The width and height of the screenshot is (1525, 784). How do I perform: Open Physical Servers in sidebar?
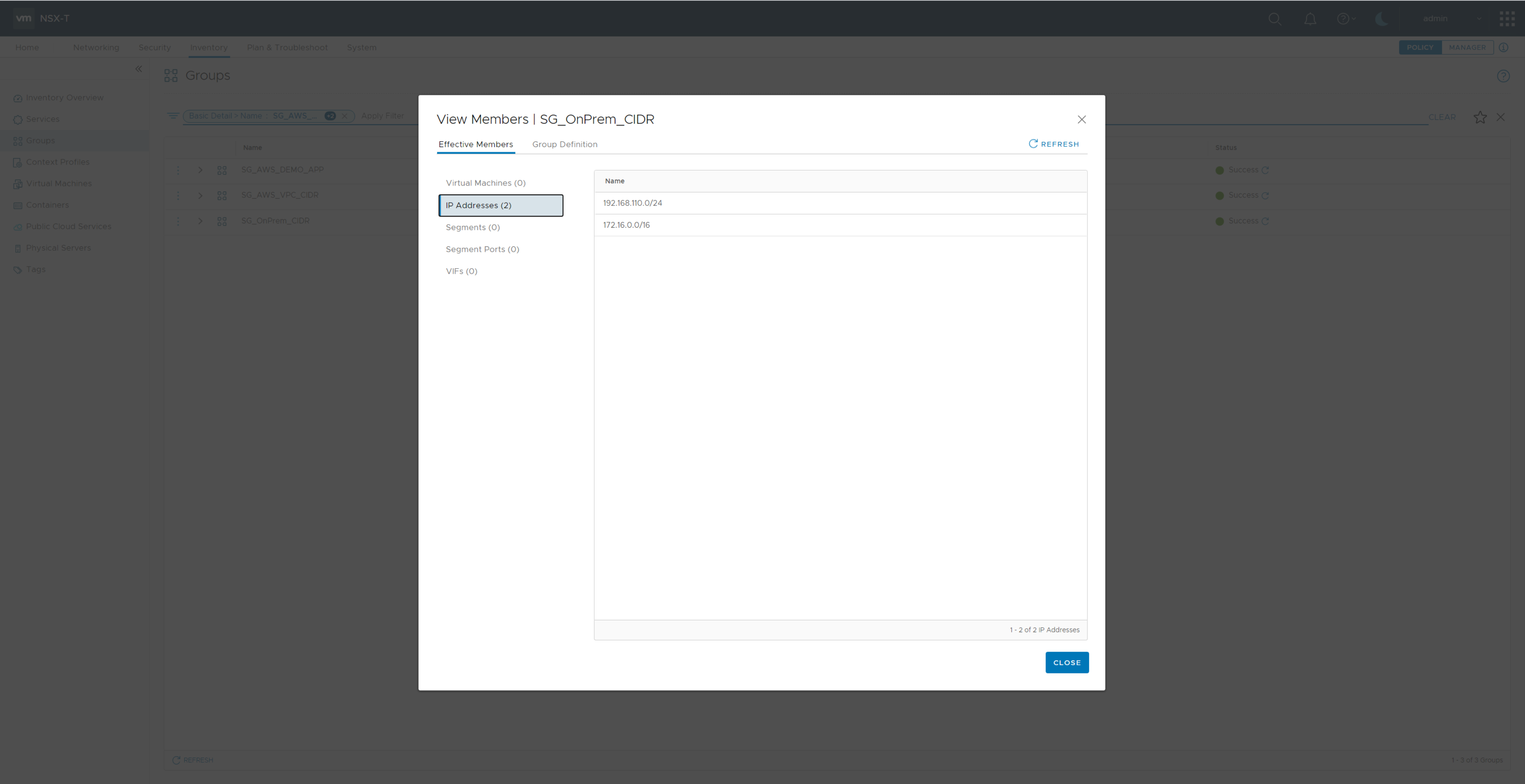(58, 248)
